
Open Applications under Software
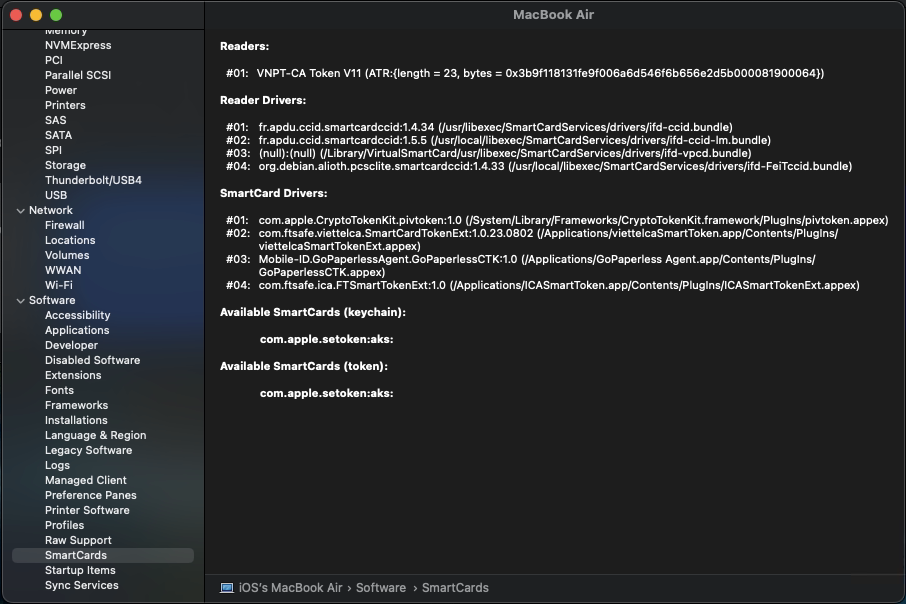(x=77, y=331)
